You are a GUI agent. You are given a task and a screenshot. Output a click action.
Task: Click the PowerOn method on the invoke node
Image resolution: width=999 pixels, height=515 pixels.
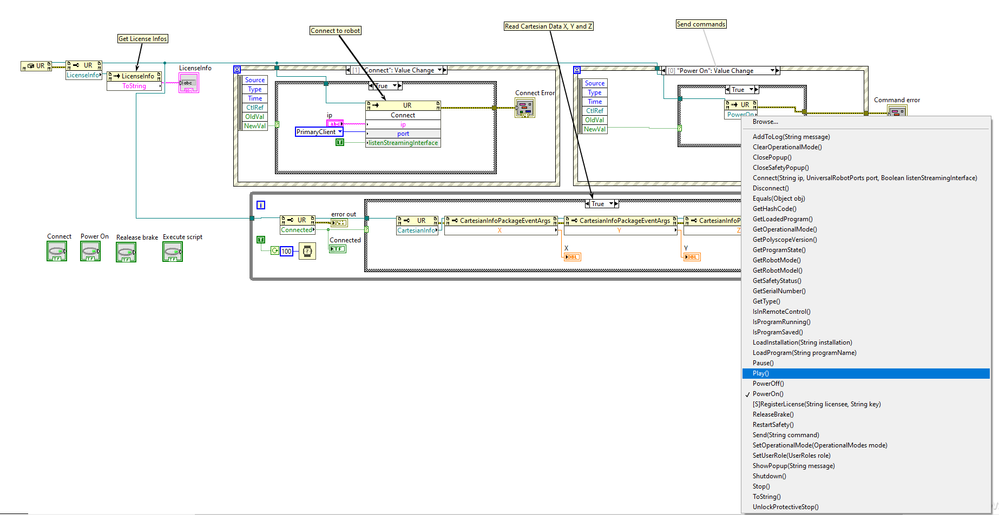pyautogui.click(x=741, y=115)
